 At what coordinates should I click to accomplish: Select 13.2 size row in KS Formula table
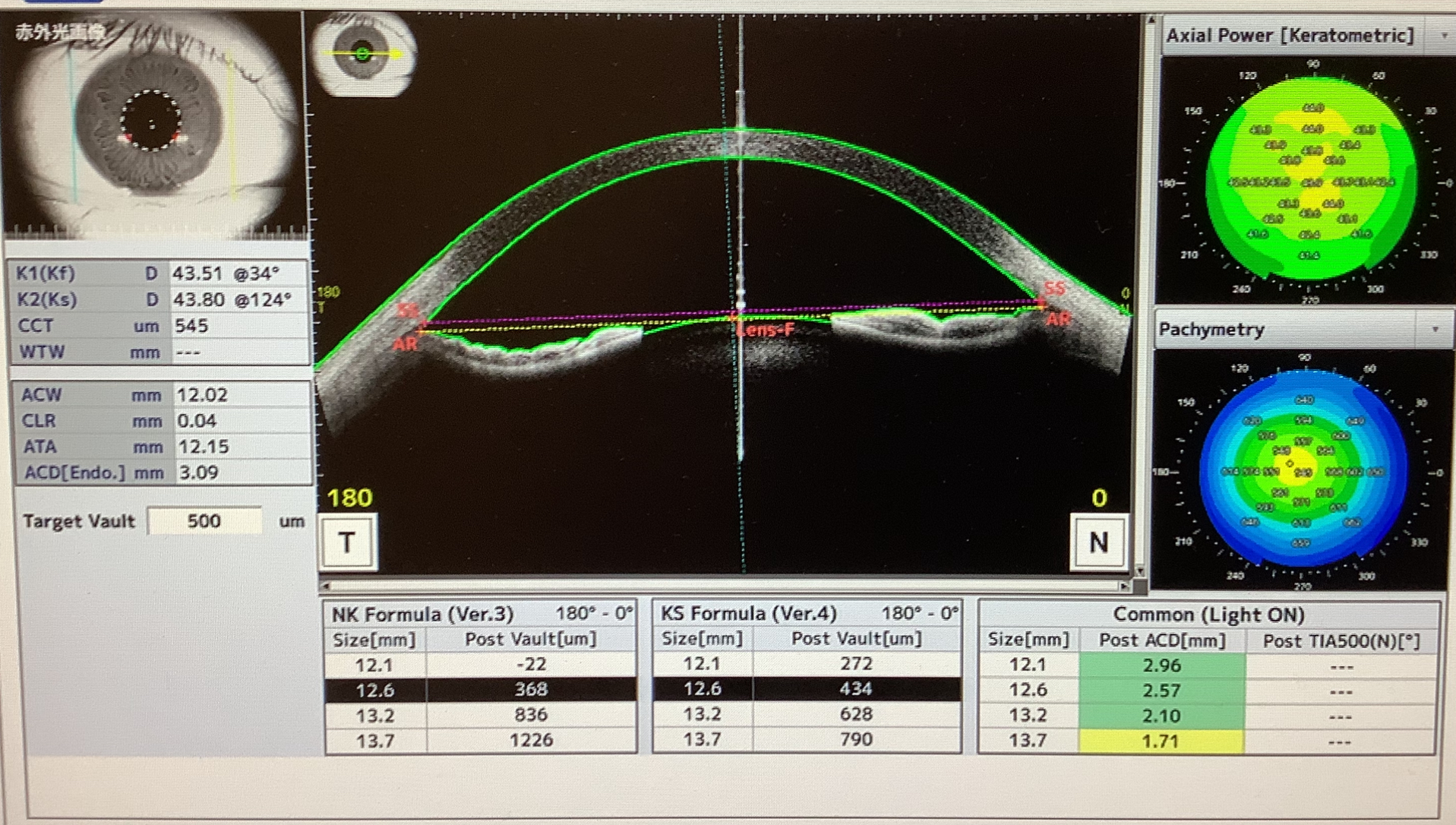coord(807,714)
